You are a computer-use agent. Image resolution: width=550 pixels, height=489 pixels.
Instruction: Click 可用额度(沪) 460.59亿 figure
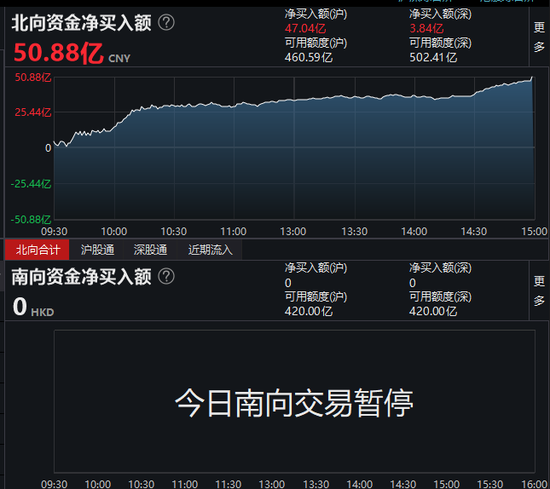308,57
